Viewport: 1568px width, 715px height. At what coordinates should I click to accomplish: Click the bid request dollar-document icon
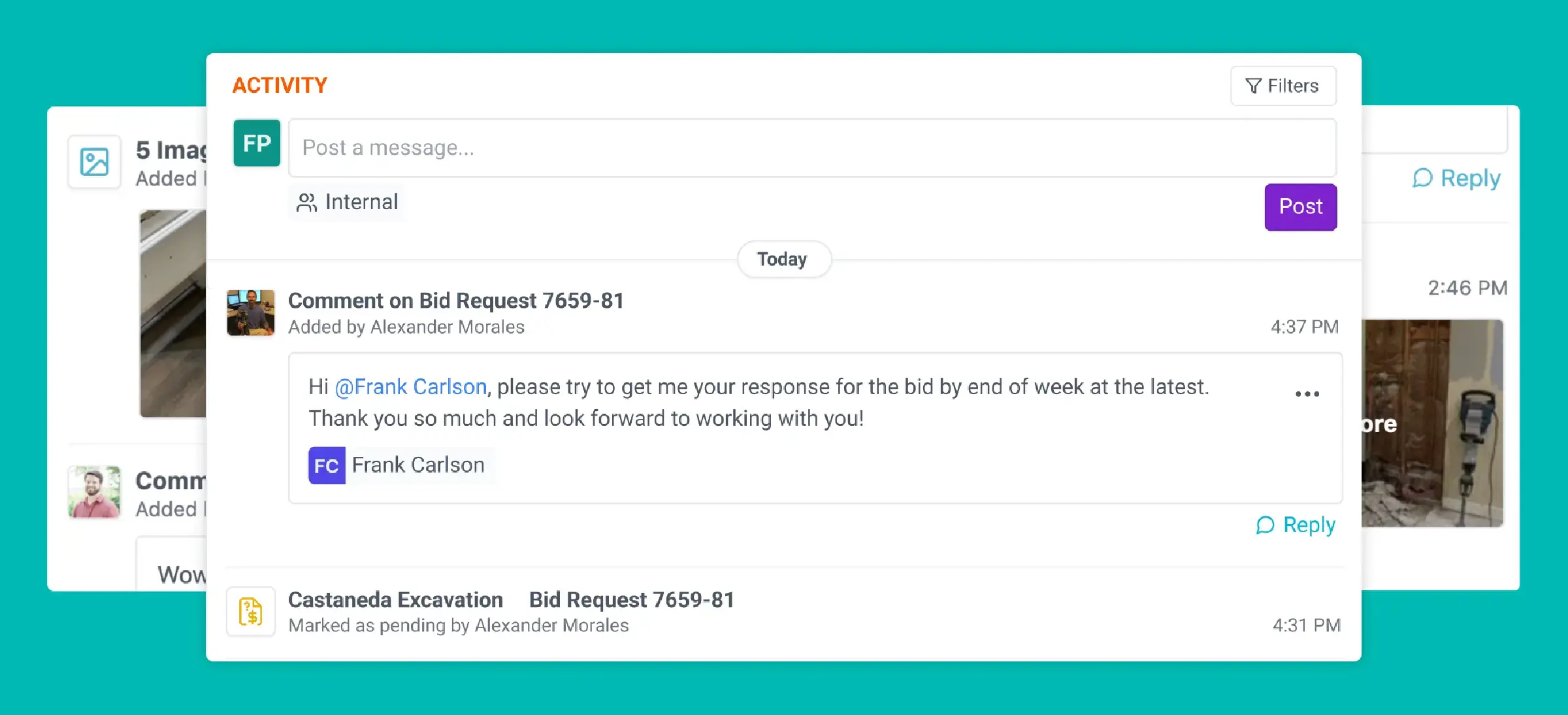250,611
